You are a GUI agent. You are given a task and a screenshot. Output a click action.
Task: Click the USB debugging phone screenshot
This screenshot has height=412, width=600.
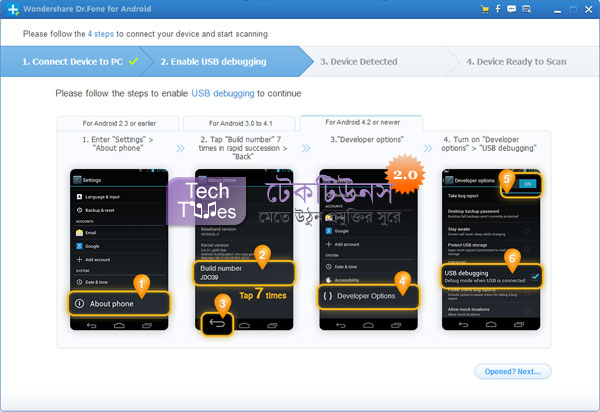[x=491, y=249]
